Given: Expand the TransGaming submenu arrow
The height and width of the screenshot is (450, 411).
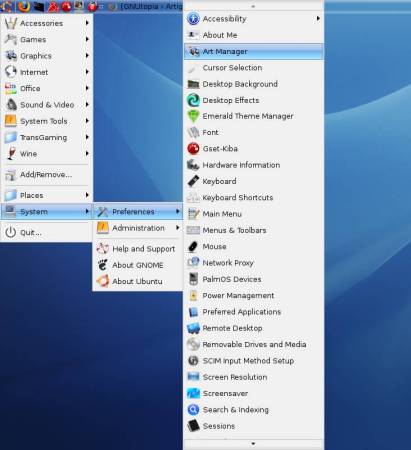Looking at the screenshot, I should [x=87, y=137].
